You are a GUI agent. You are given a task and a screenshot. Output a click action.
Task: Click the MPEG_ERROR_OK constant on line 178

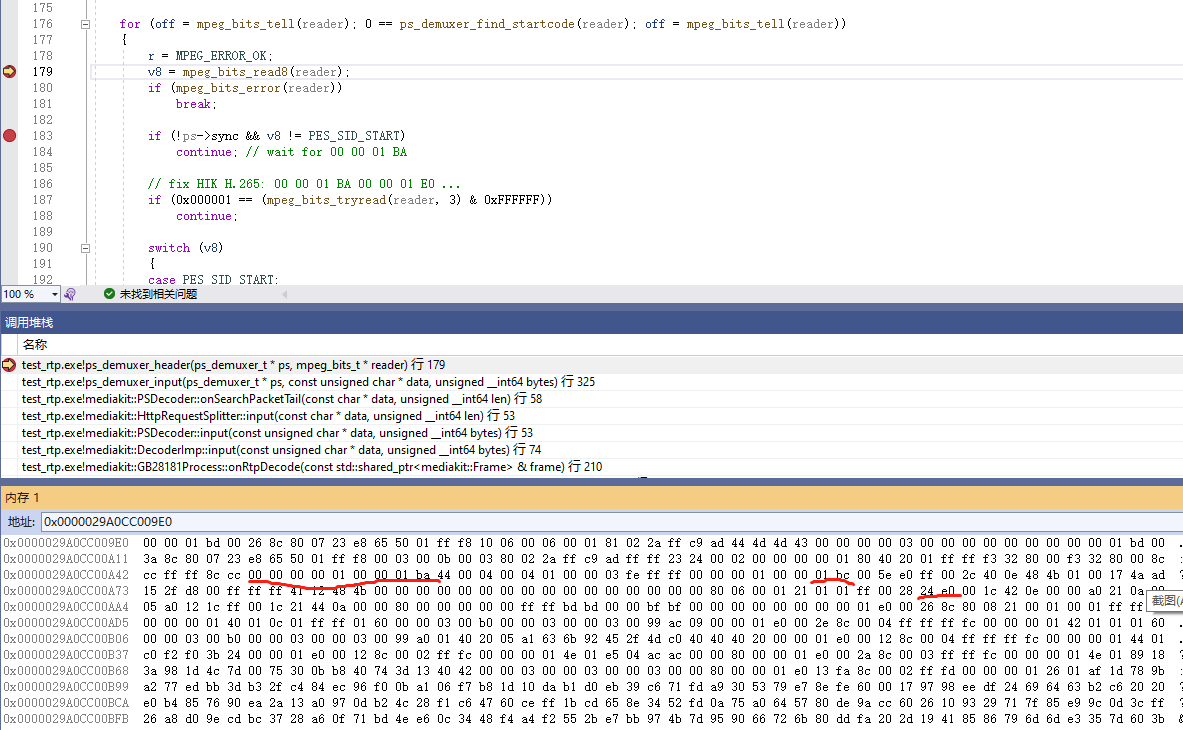pyautogui.click(x=221, y=56)
